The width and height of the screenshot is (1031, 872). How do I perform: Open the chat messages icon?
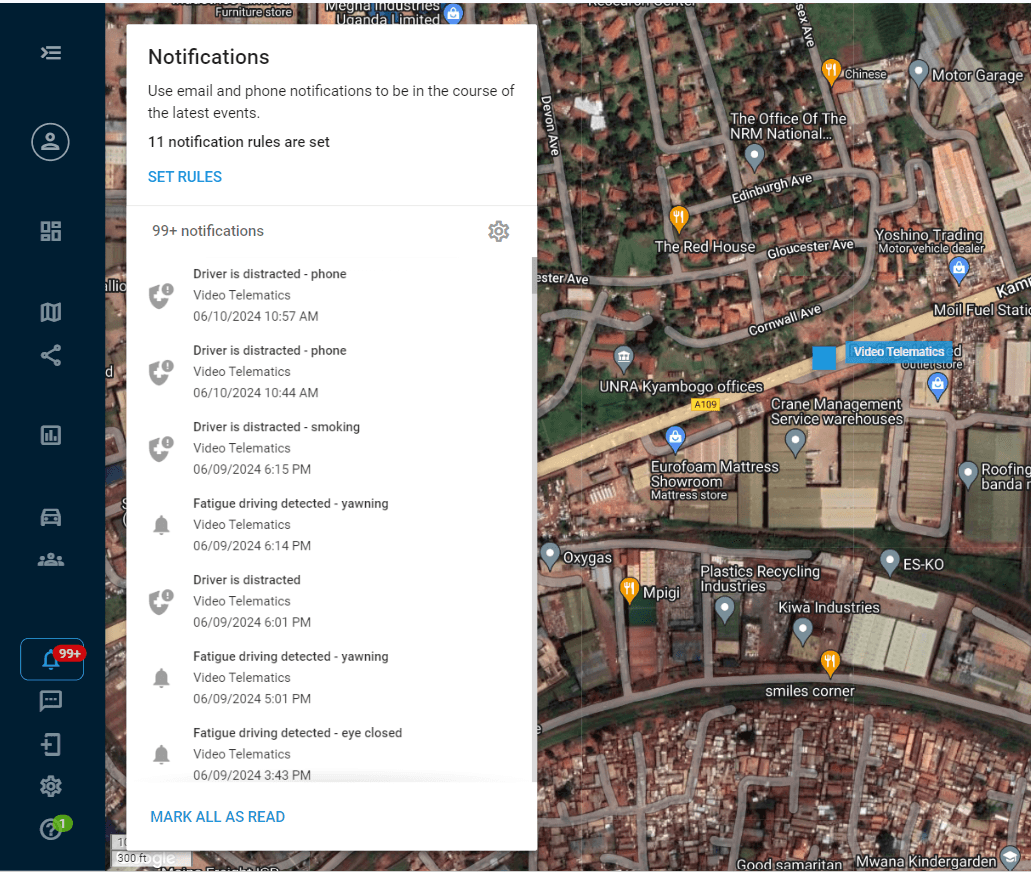click(51, 701)
